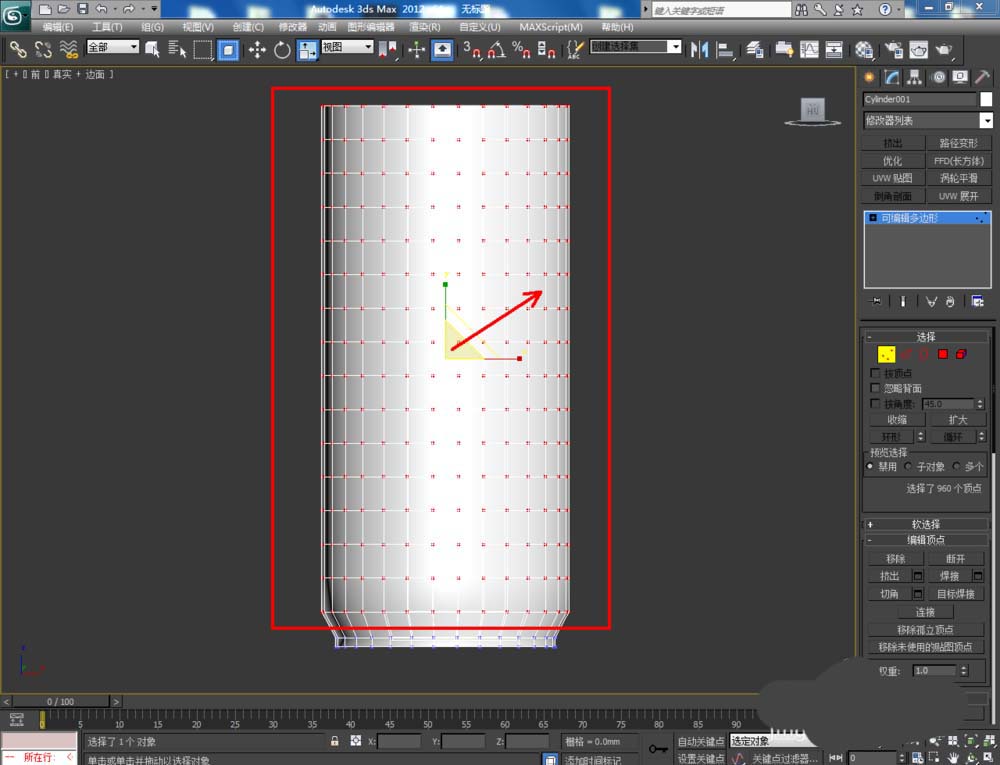Select the Move transform tool
Screen dimensions: 1000x765
[x=257, y=49]
